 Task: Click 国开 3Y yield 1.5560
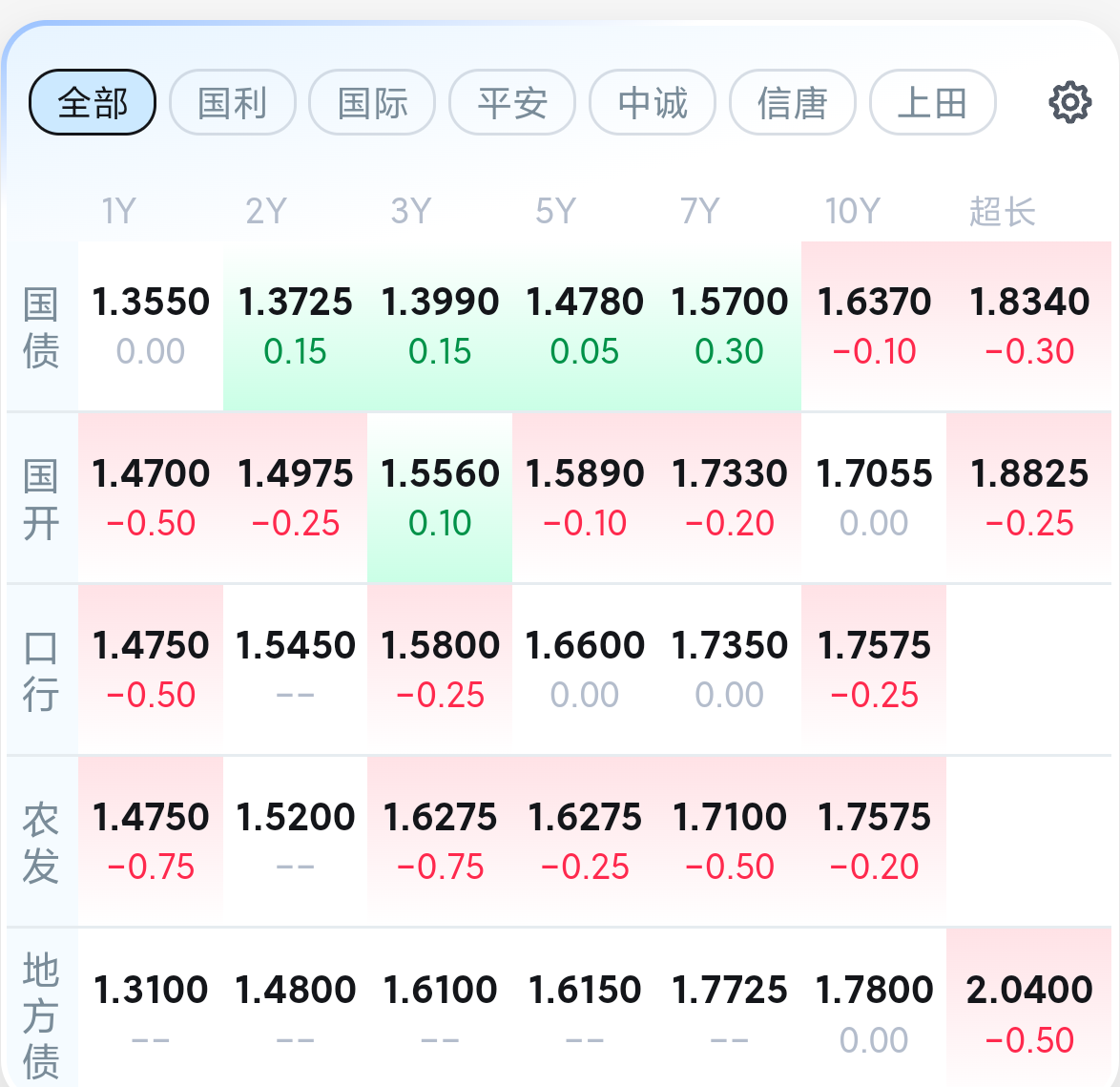pyautogui.click(x=439, y=498)
